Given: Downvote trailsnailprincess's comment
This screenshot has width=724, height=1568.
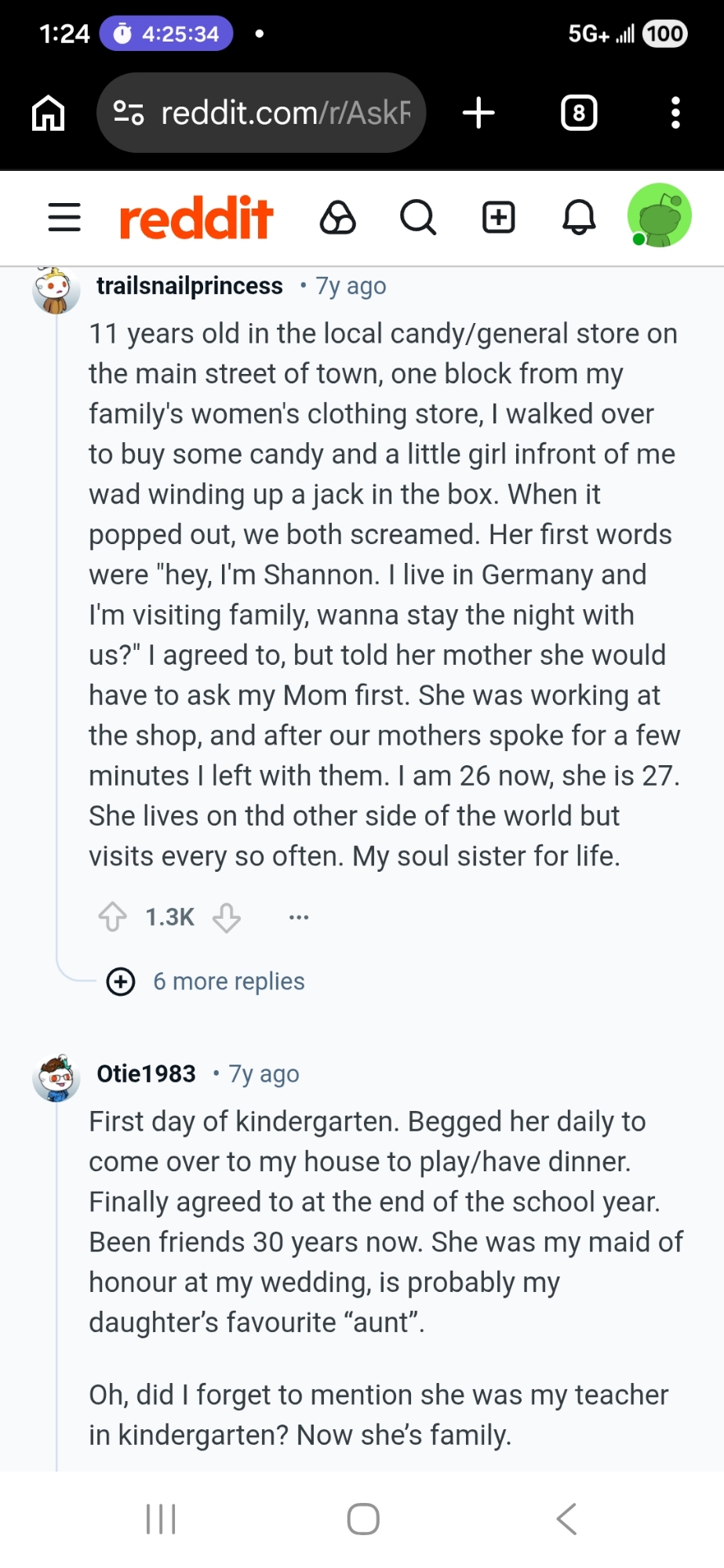Looking at the screenshot, I should (227, 916).
